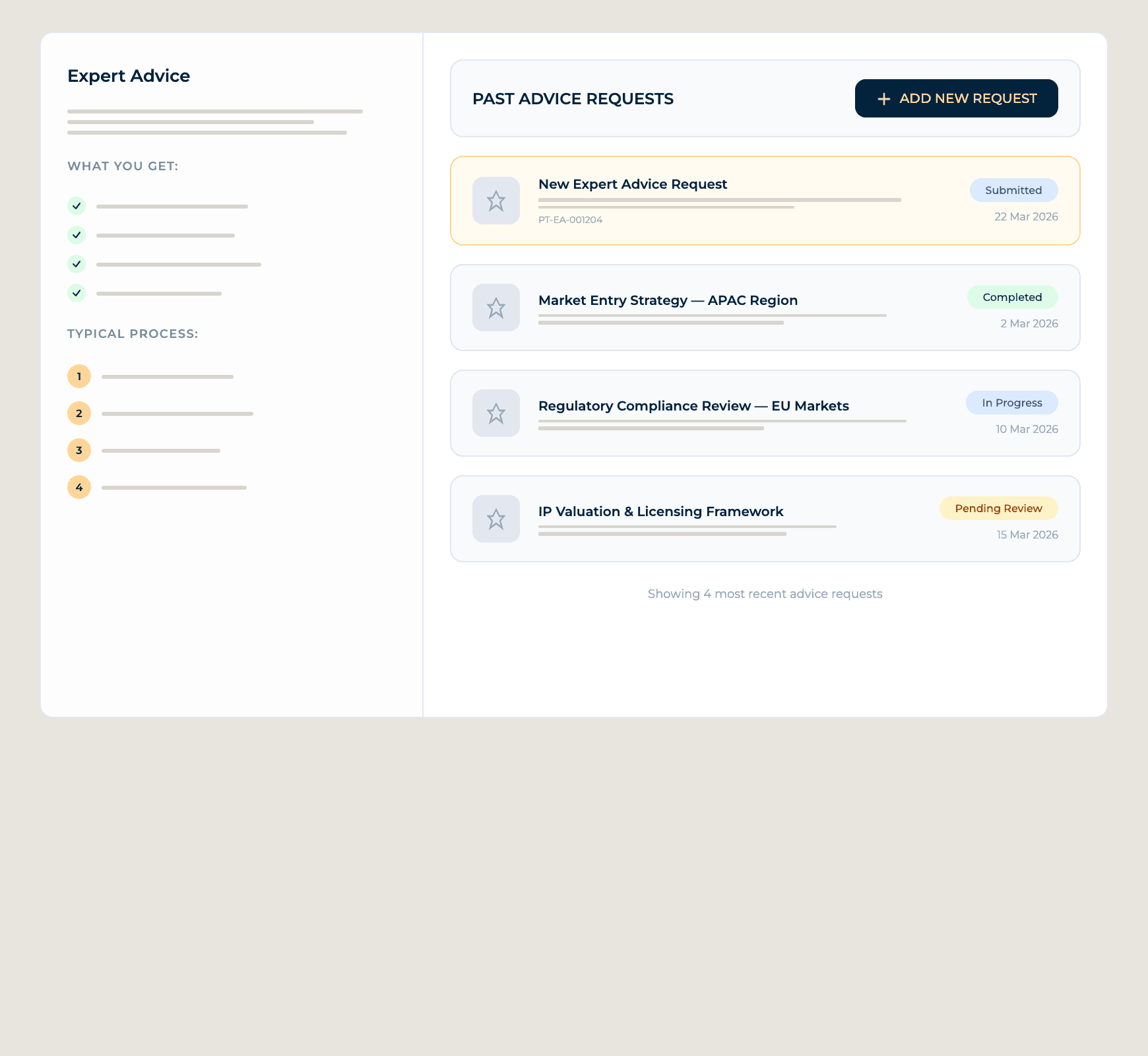Click the first green checkmark under What You Get
Screen dimensions: 1148x1056
click(77, 206)
